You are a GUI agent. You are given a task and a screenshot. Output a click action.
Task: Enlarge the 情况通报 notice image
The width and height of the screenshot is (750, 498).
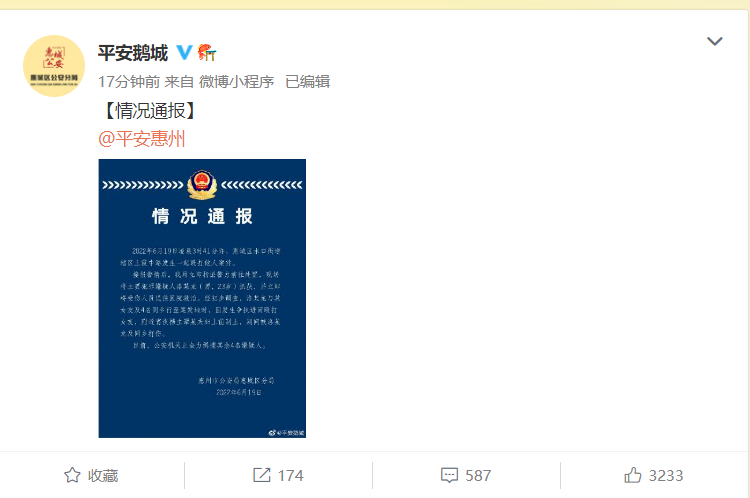[202, 299]
